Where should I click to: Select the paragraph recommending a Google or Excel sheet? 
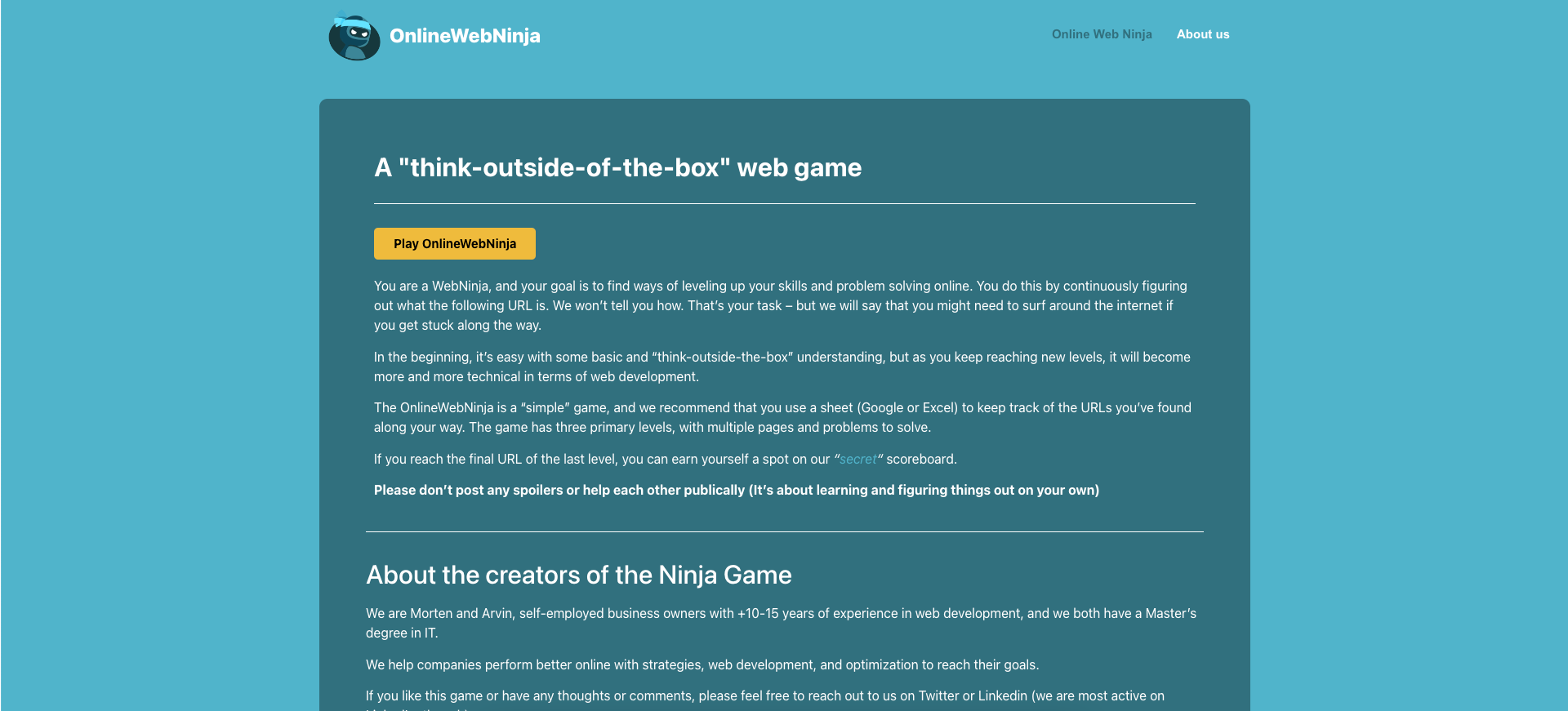(x=780, y=417)
